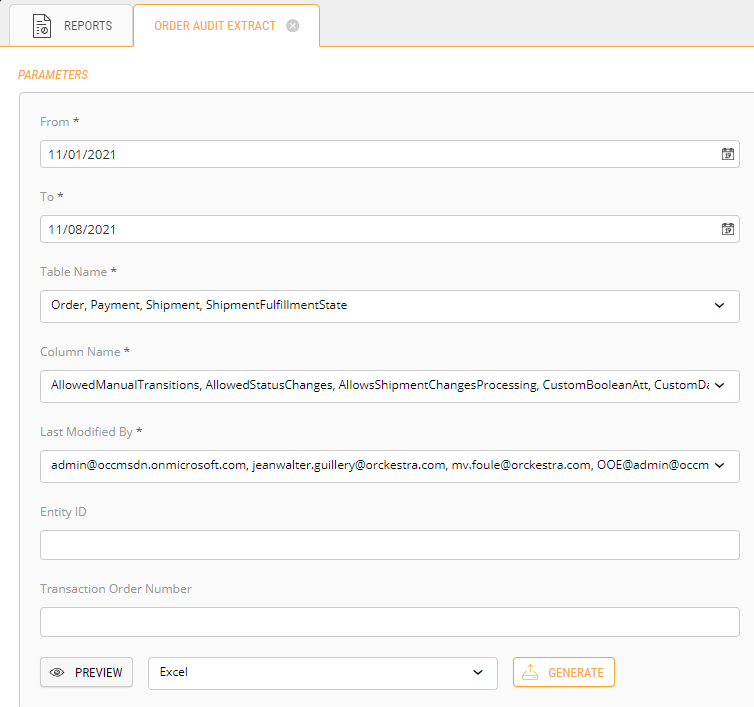Open the From date calendar picker
This screenshot has height=707, width=754.
[x=728, y=154]
